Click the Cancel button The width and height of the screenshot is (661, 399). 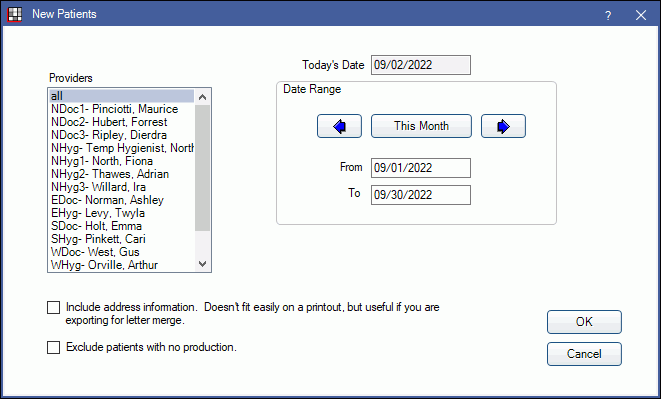point(584,353)
